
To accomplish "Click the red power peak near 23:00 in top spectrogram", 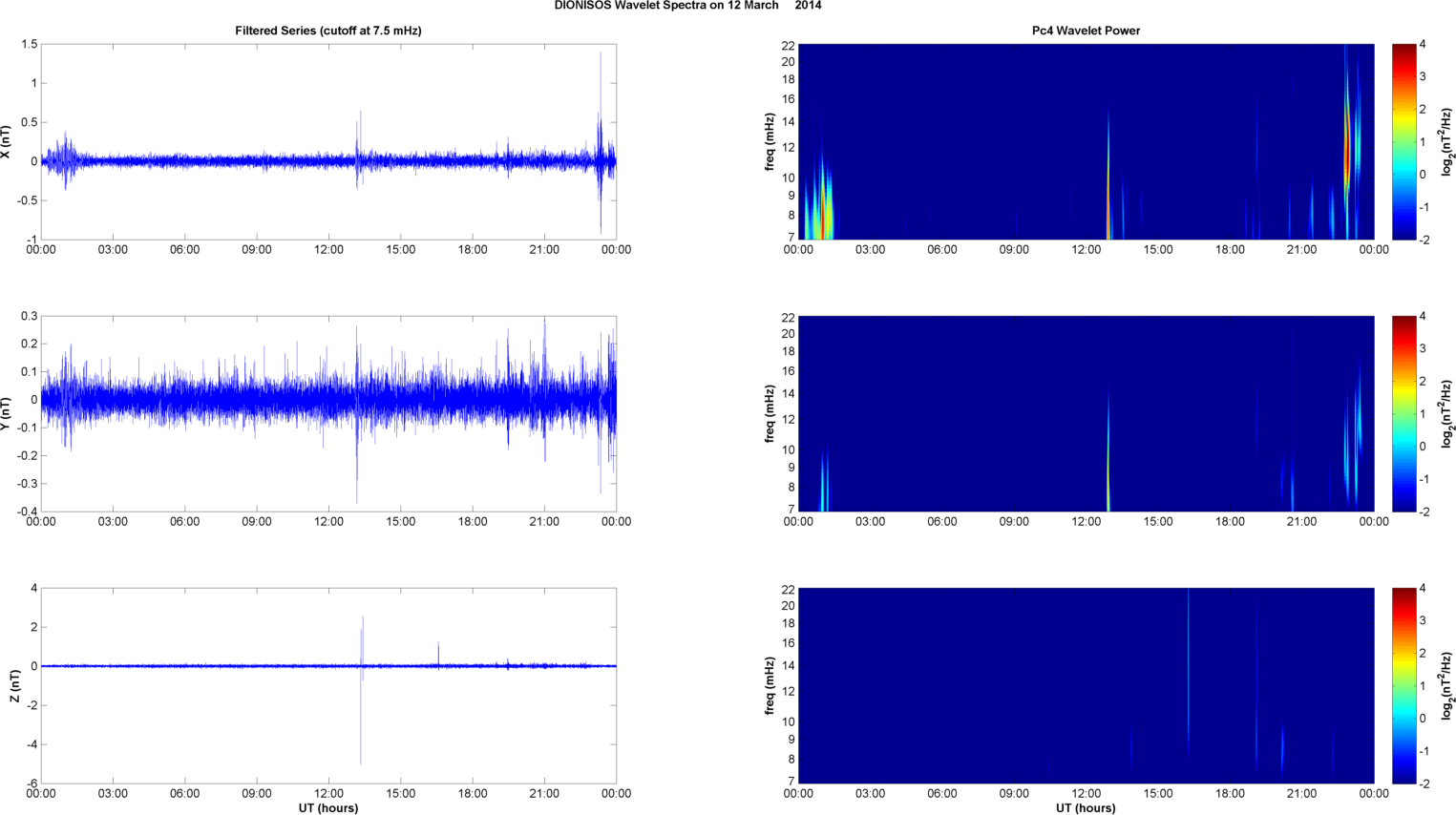I will tap(1347, 153).
